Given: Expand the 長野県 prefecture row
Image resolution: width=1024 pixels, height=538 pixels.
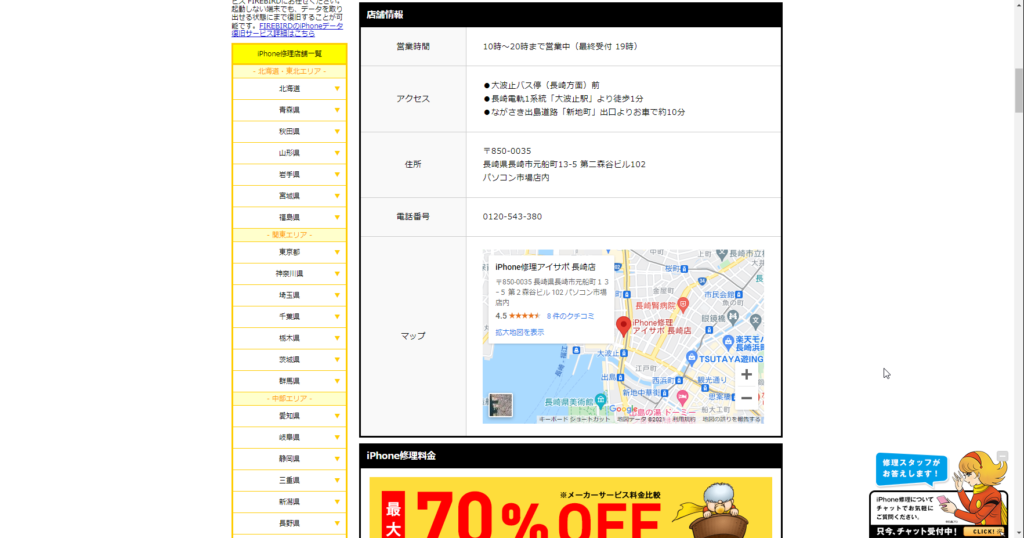Looking at the screenshot, I should coord(289,524).
